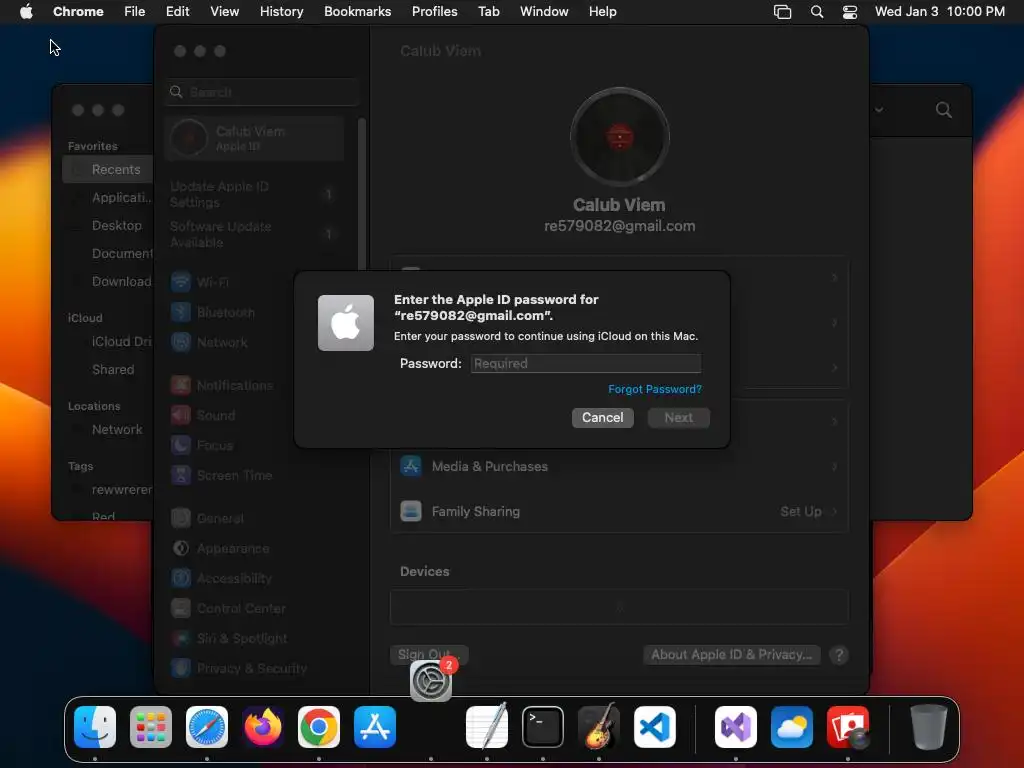This screenshot has width=1024, height=768.
Task: Open the App Store from the Dock
Action: [x=375, y=727]
